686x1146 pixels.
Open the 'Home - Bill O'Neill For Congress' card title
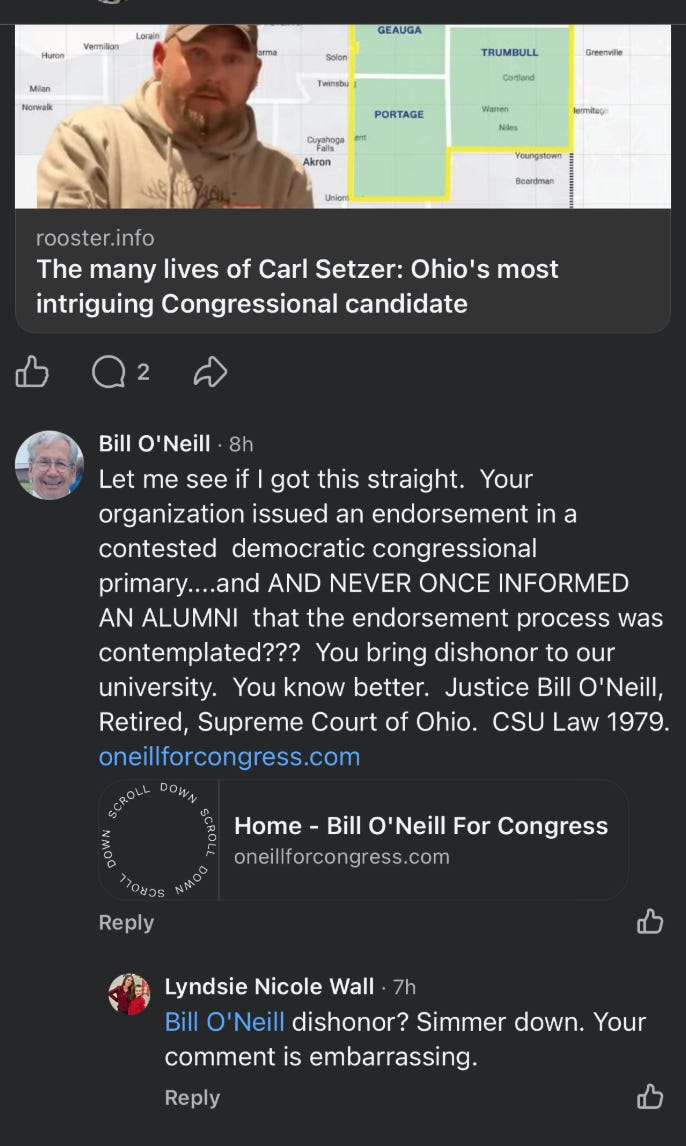coord(420,826)
